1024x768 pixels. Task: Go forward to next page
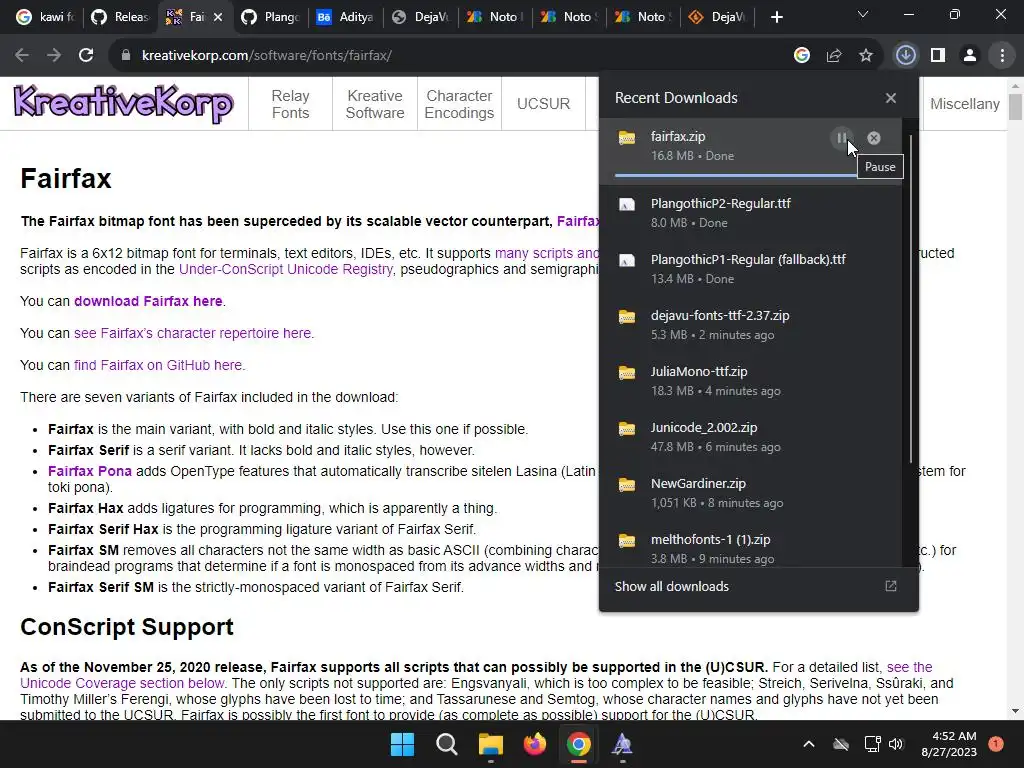pyautogui.click(x=54, y=56)
